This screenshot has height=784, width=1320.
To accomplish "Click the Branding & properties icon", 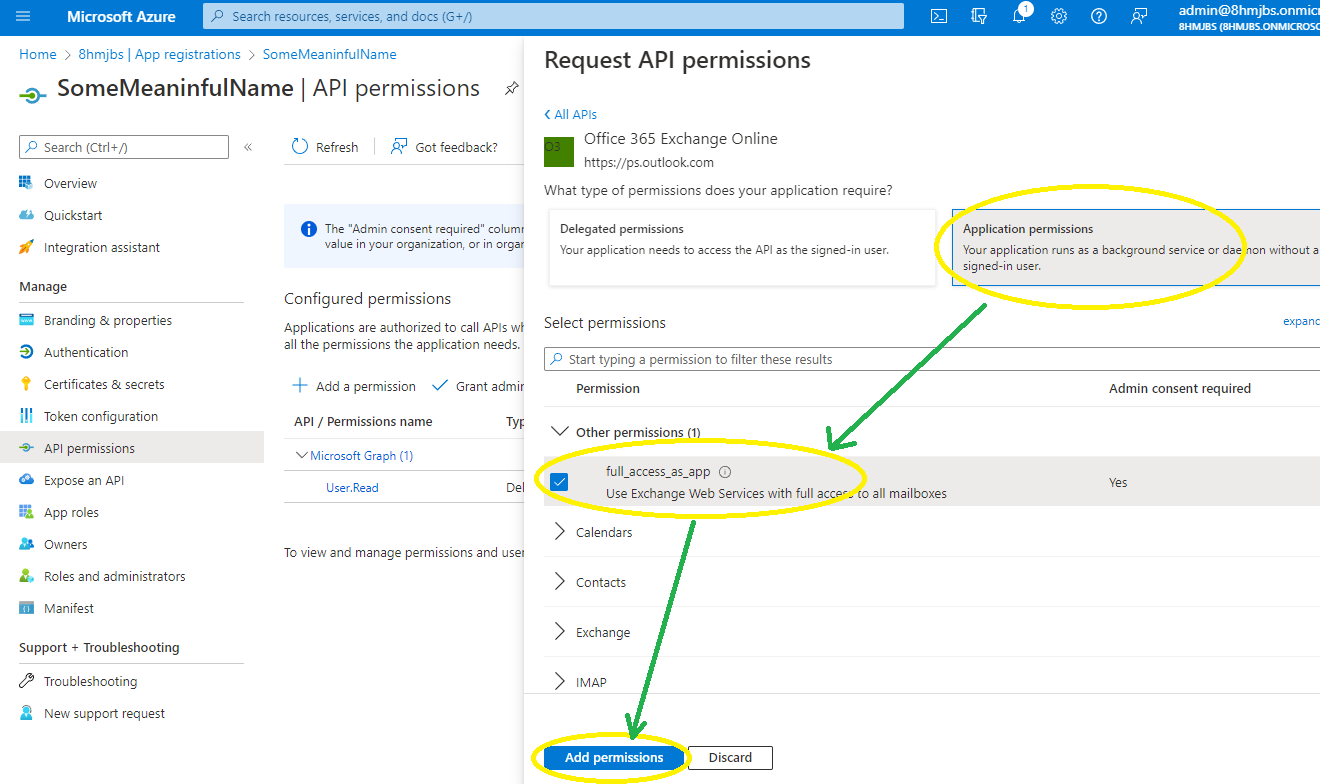I will click(27, 320).
